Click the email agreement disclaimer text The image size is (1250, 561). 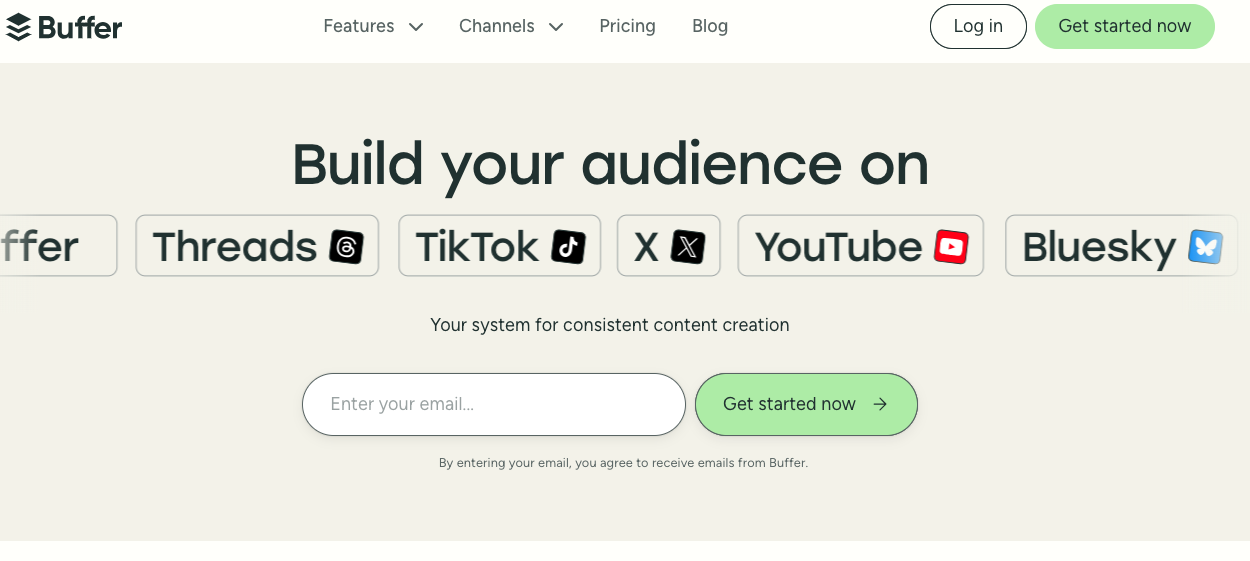pos(623,463)
